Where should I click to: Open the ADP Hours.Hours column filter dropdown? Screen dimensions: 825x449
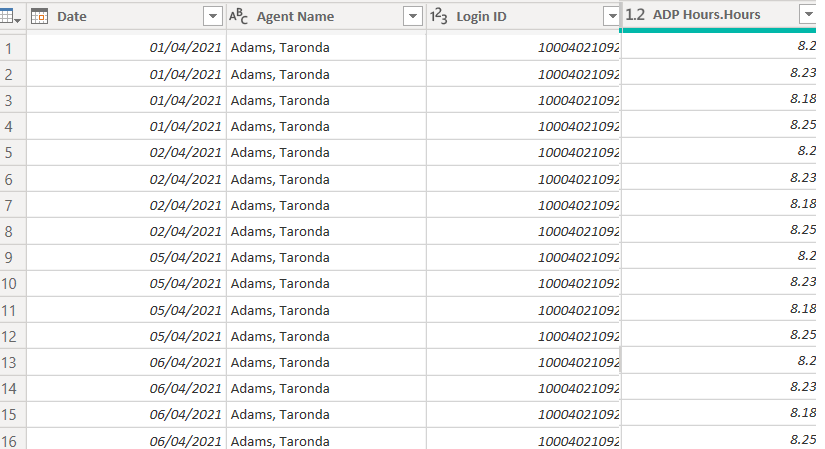pos(808,14)
